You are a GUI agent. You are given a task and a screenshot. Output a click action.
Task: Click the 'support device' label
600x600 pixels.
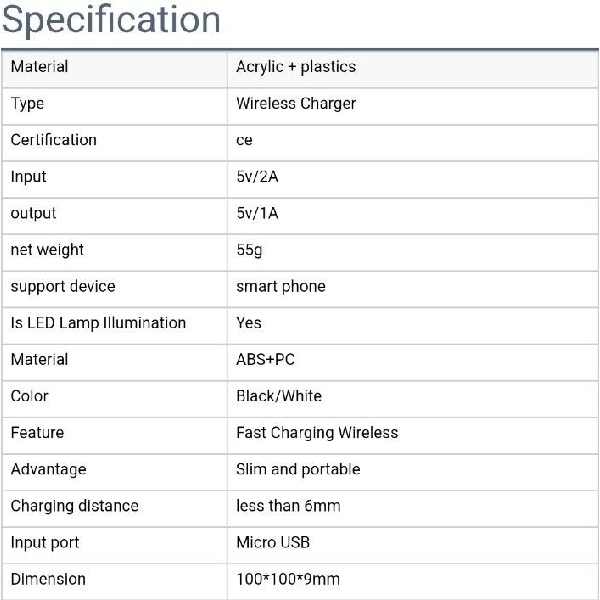pos(63,286)
